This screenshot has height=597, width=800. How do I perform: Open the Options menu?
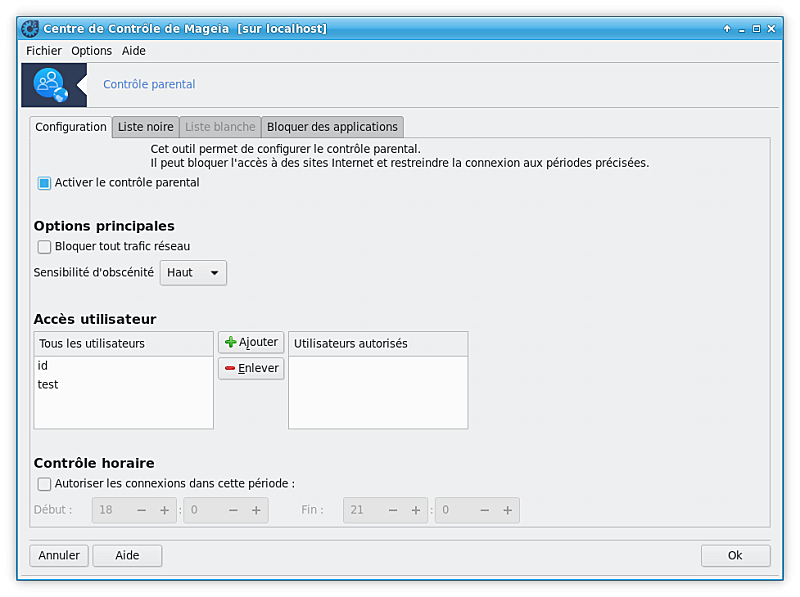tap(91, 51)
